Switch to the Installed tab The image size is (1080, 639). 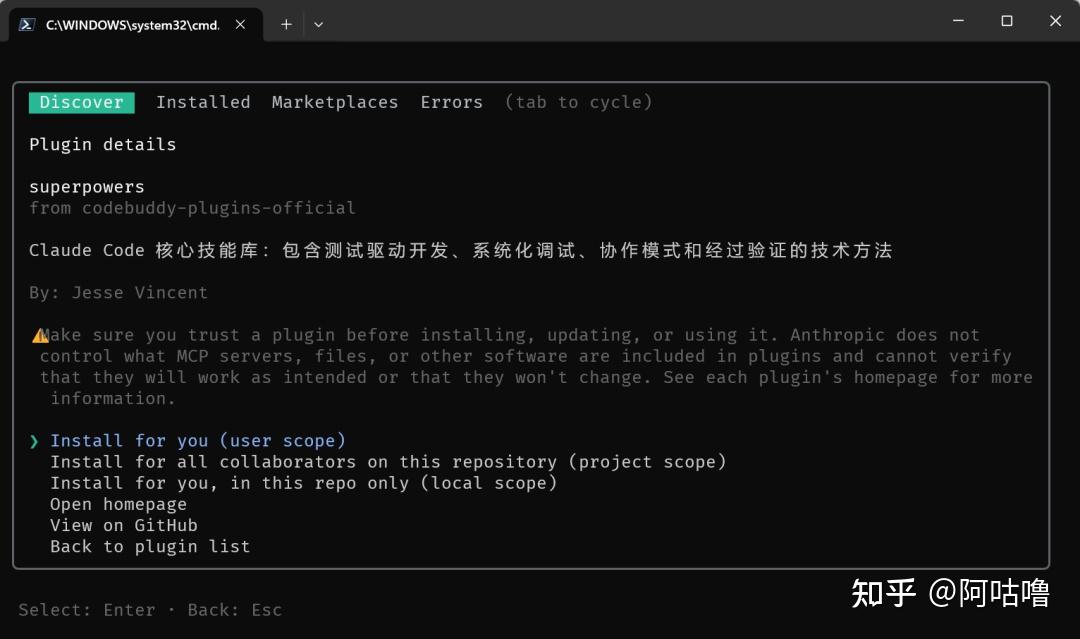[x=203, y=102]
